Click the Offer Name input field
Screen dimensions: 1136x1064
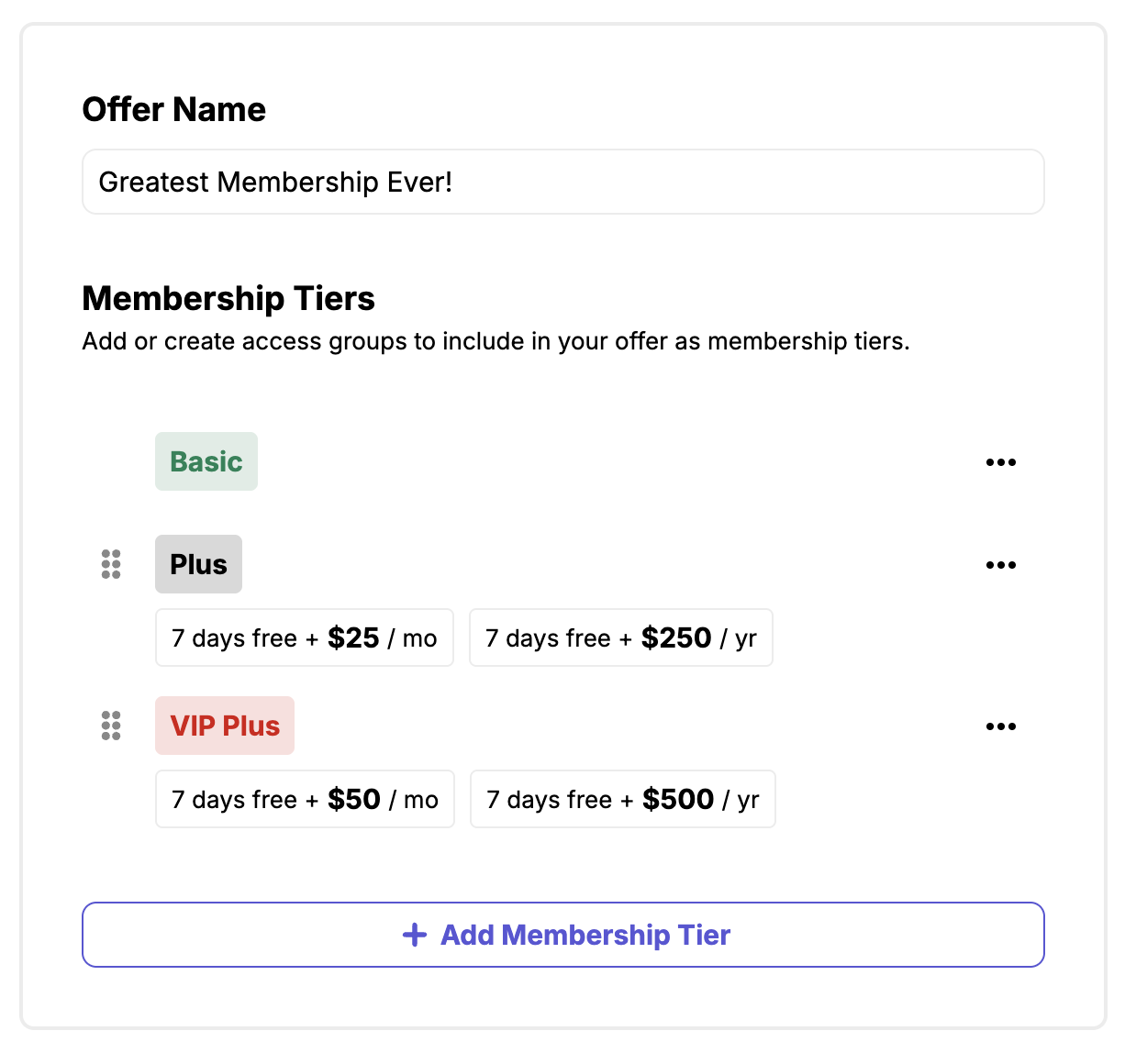[x=562, y=182]
